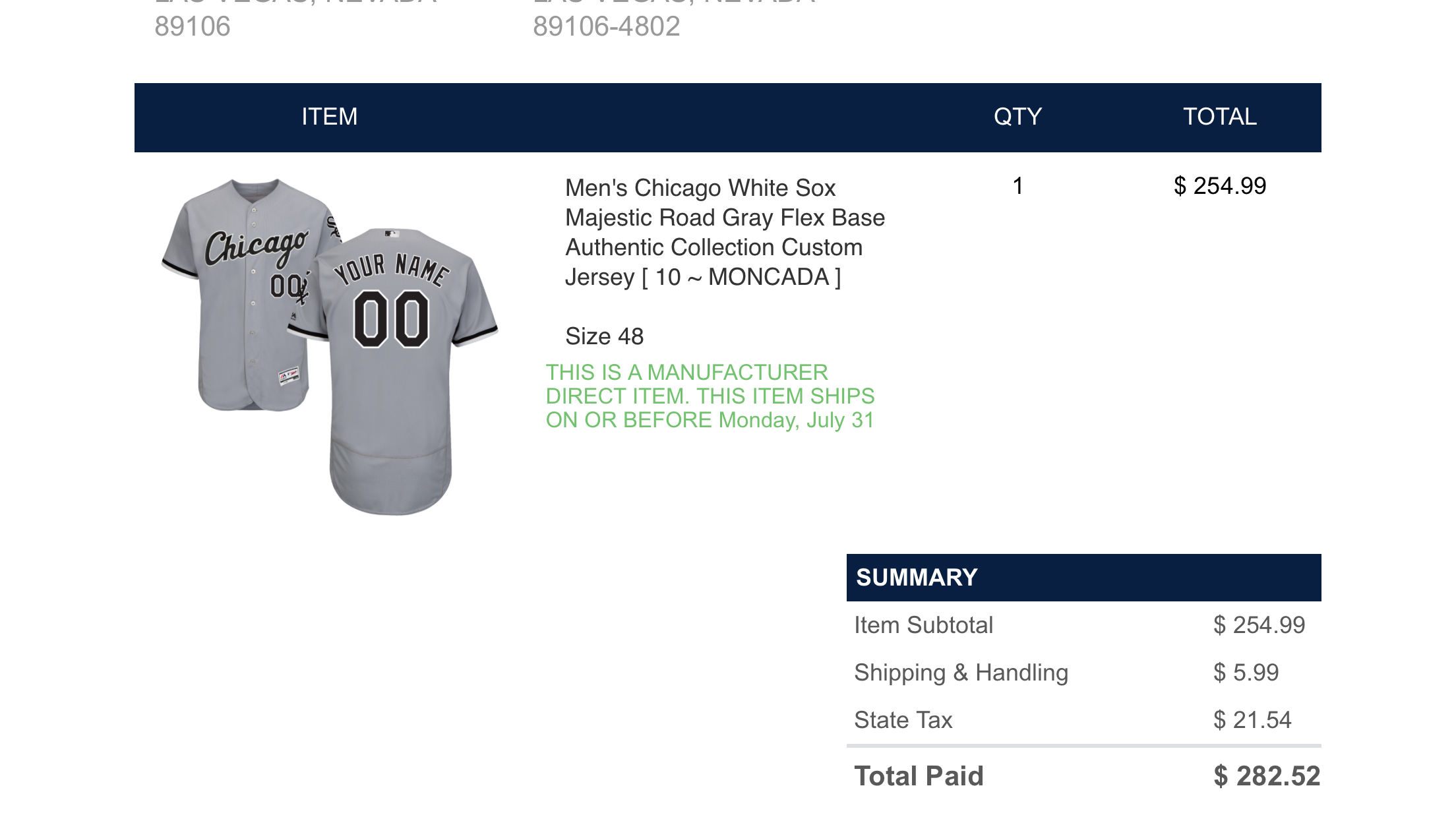
Task: Click the gray Chicago jersey product image
Action: tap(330, 346)
